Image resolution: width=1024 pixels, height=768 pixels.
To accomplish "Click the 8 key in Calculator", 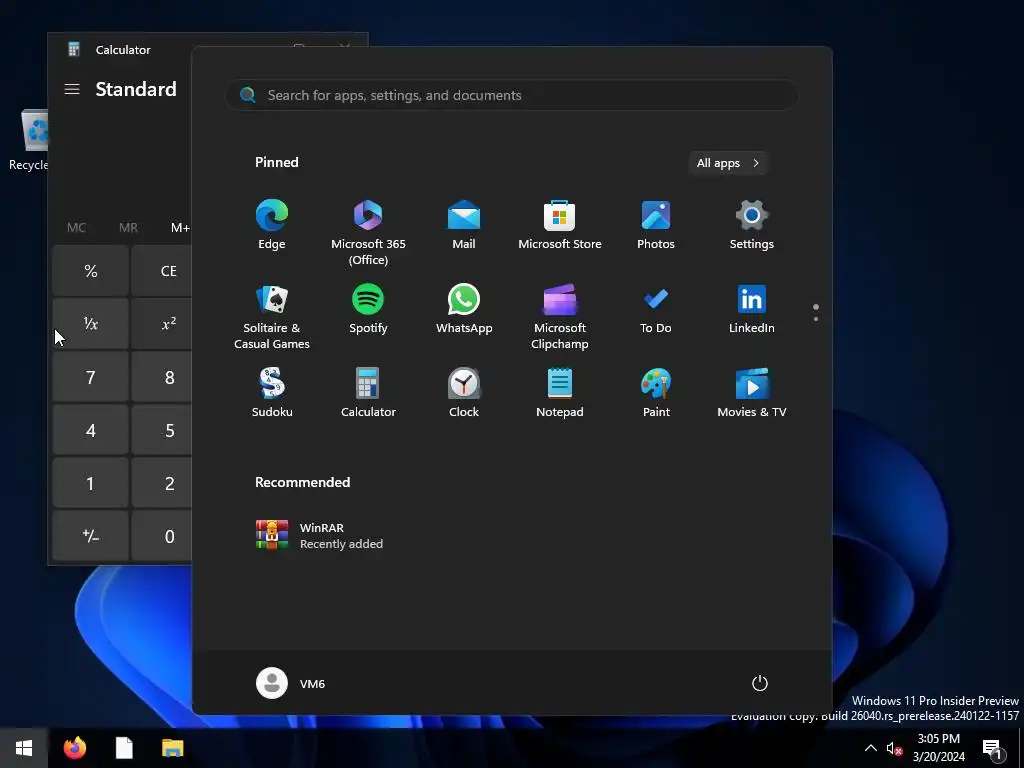I will coord(162,377).
